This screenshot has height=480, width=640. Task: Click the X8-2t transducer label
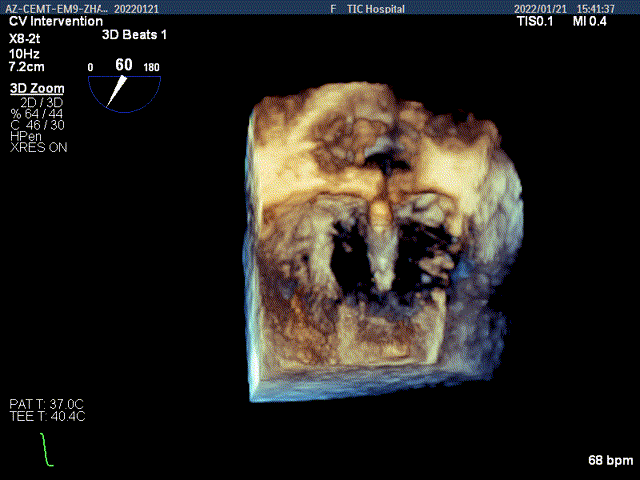25,36
